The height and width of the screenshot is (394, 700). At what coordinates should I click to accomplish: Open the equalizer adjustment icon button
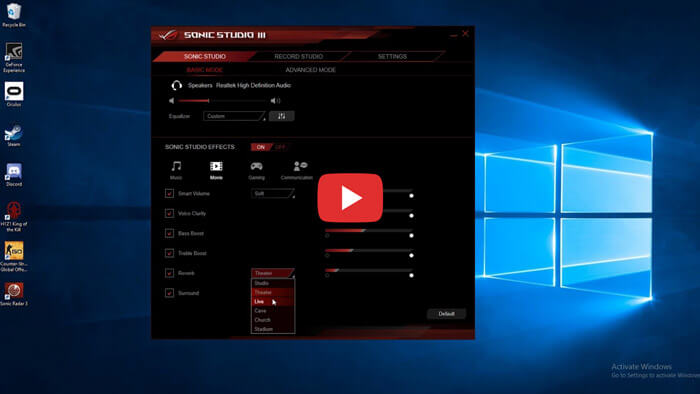(x=281, y=116)
